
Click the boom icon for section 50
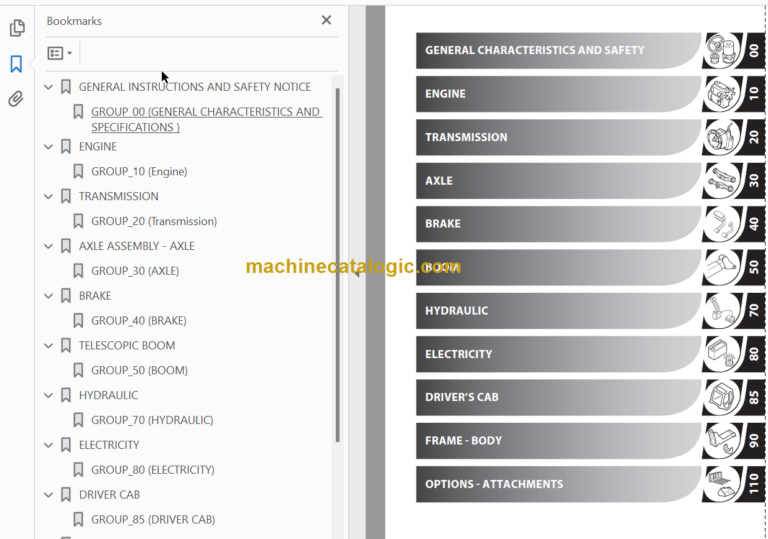[x=721, y=267]
